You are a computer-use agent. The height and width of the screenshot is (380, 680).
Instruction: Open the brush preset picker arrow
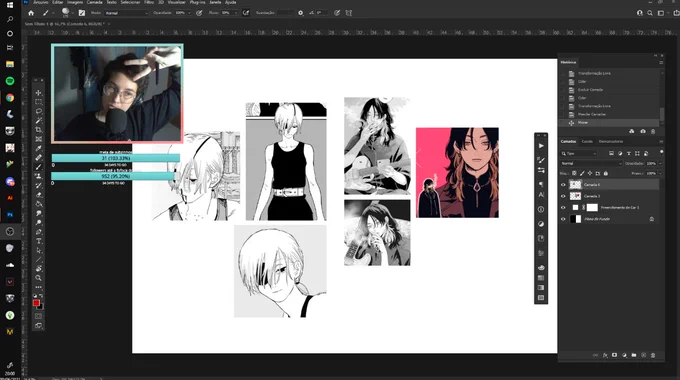(x=72, y=13)
